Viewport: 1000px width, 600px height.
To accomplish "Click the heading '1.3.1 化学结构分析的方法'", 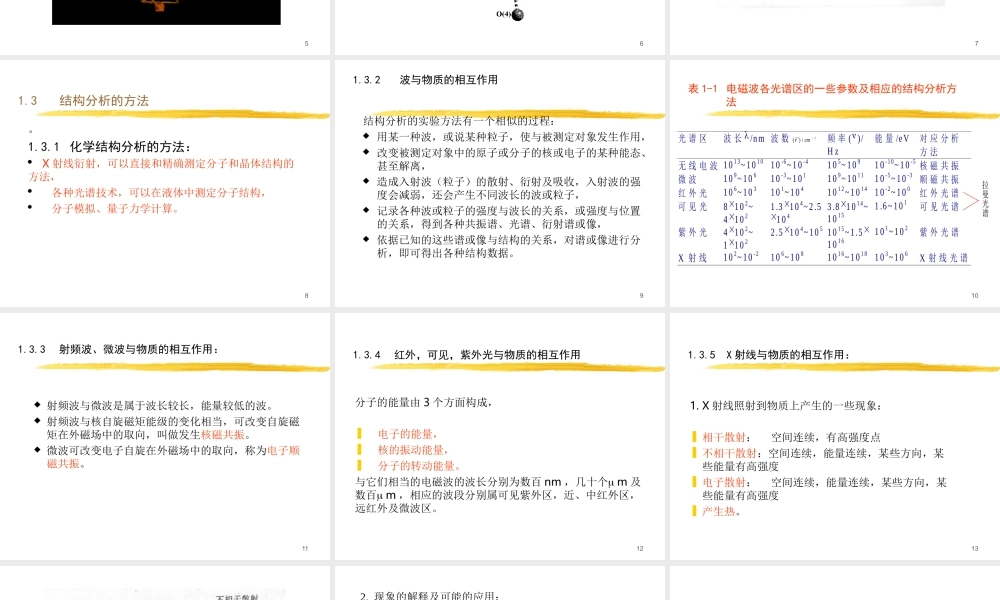I will pos(109,147).
